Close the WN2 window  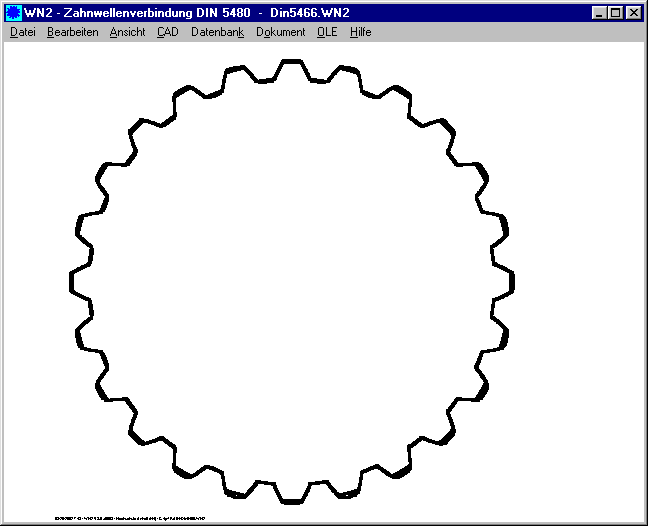[632, 13]
